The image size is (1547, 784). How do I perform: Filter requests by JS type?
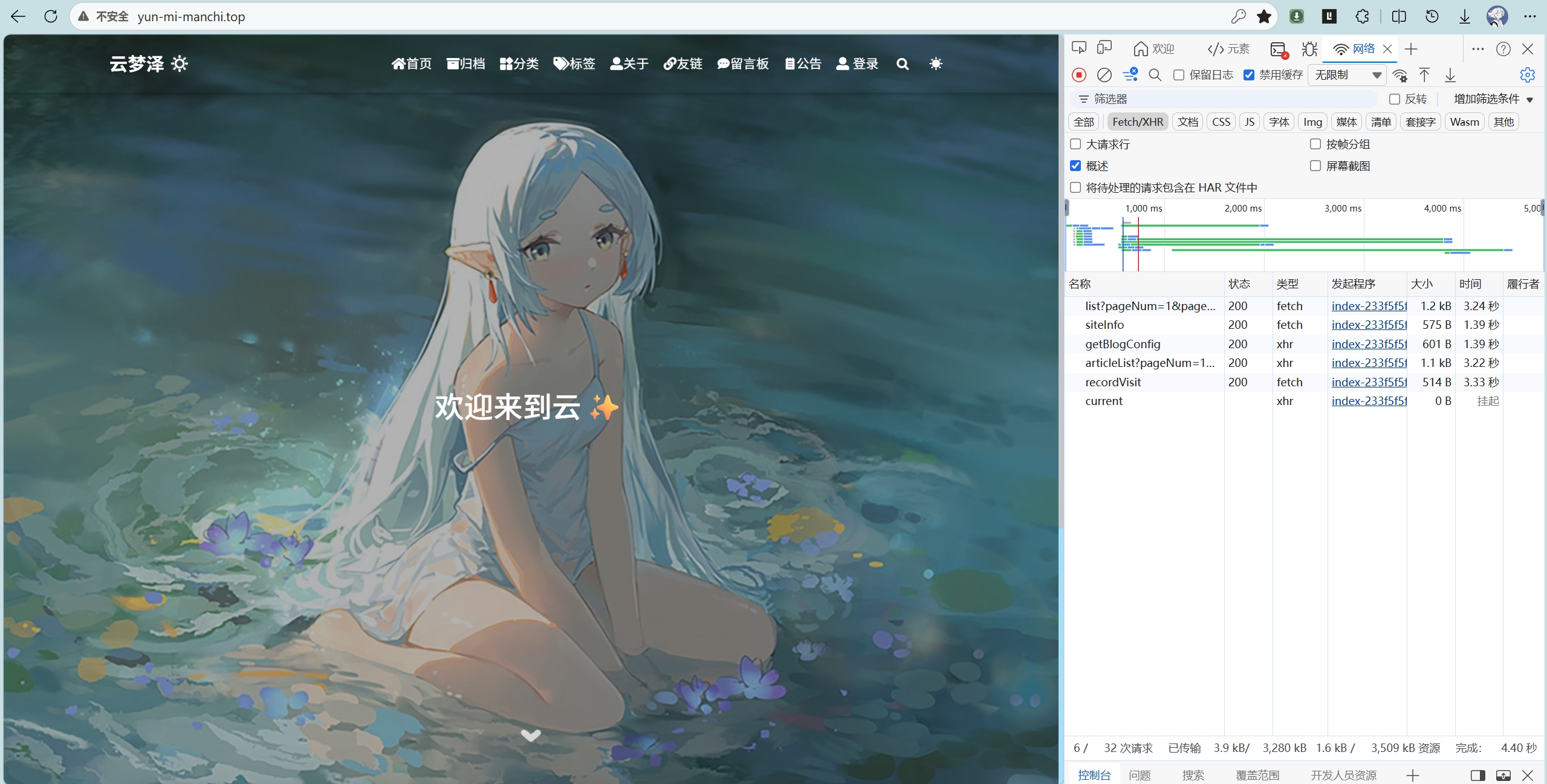click(x=1250, y=122)
